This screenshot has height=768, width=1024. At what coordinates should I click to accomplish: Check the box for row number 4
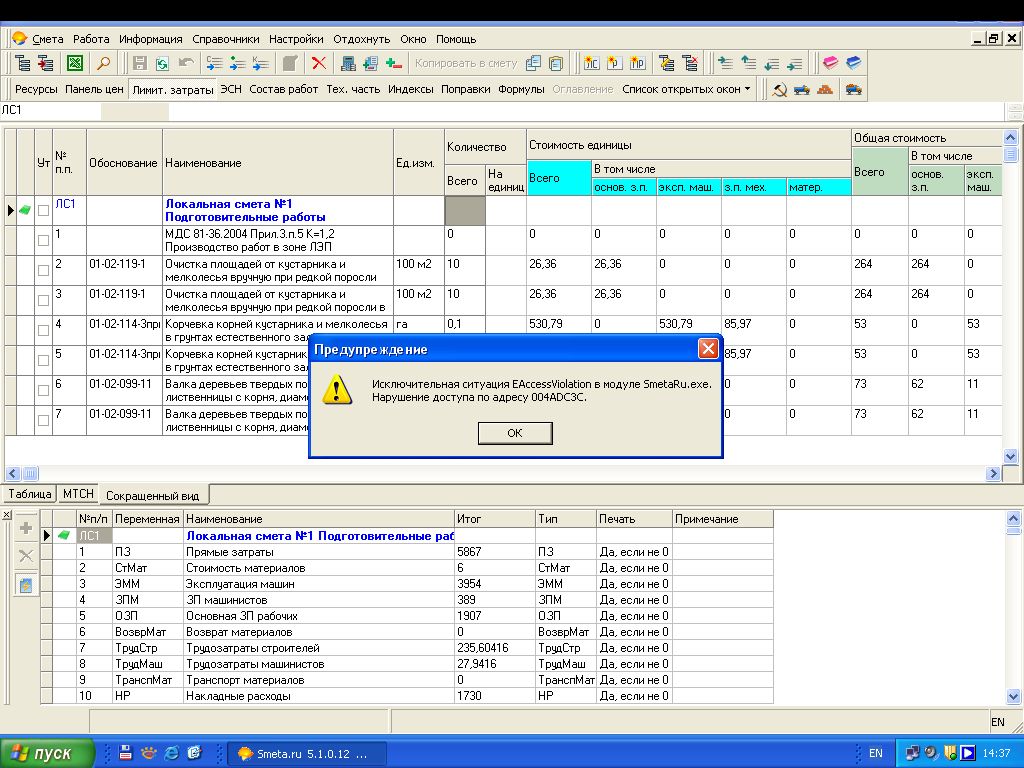tap(43, 330)
